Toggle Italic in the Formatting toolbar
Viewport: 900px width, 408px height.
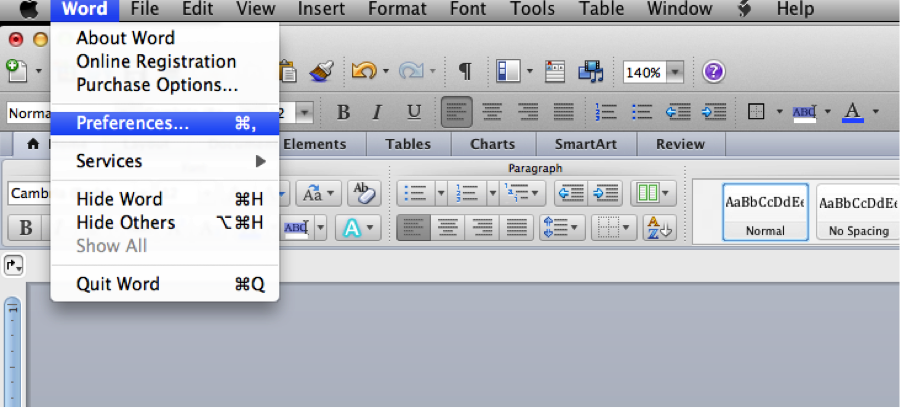point(377,111)
